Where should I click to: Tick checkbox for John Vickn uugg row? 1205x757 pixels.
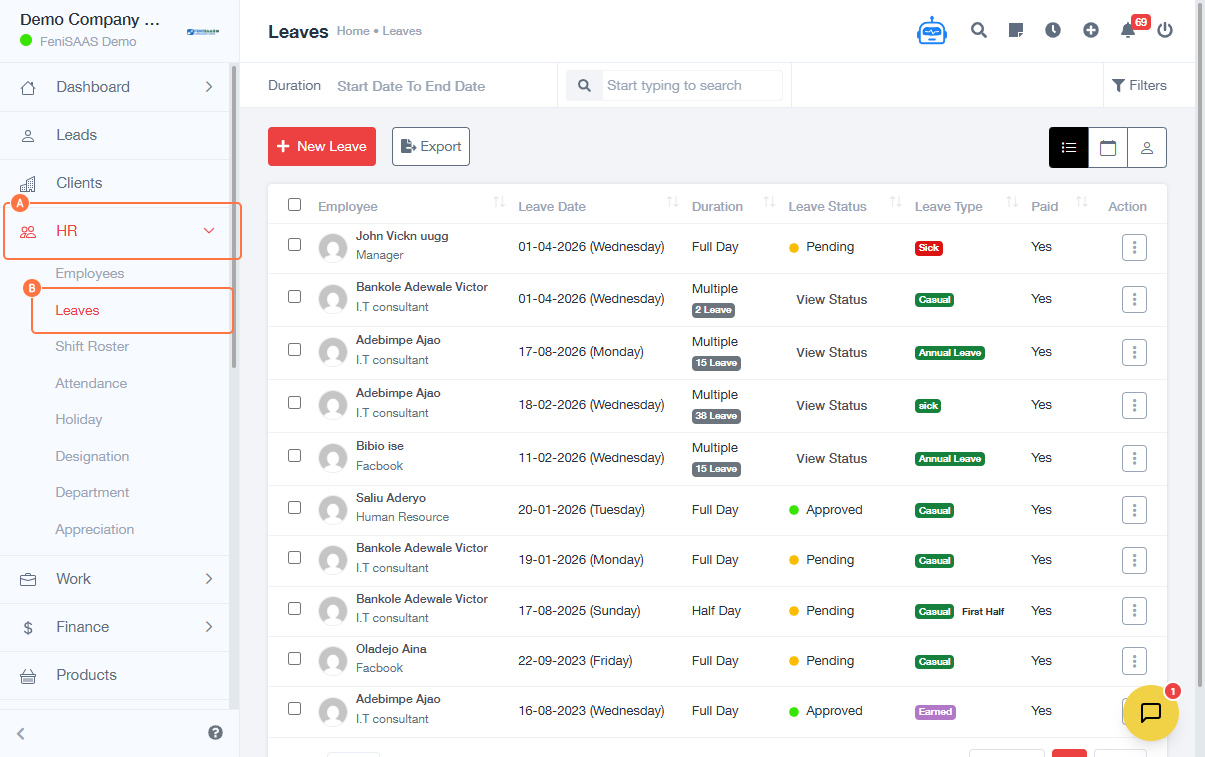point(294,244)
